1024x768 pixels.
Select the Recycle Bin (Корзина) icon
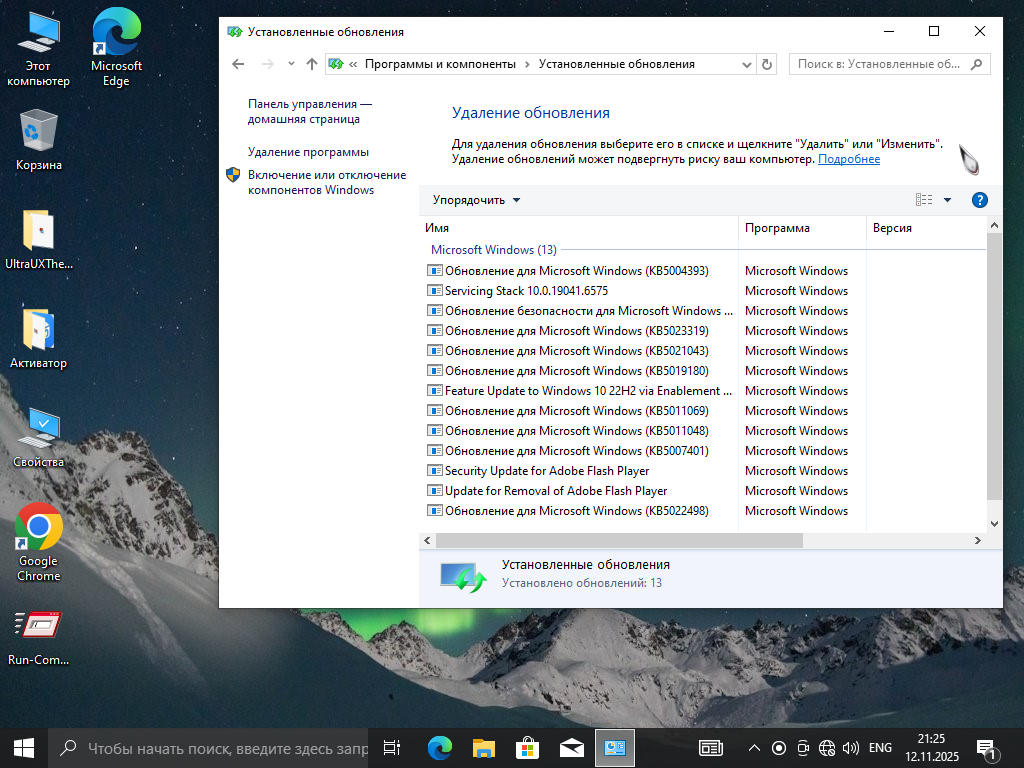pos(39,140)
